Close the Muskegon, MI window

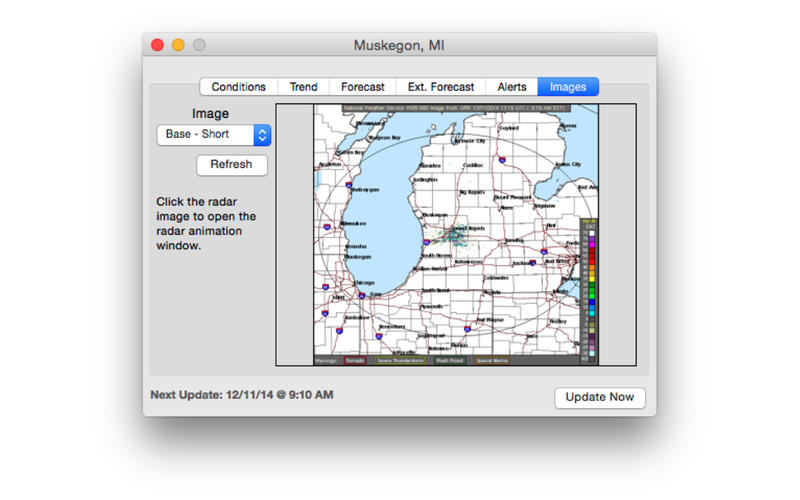click(x=157, y=45)
